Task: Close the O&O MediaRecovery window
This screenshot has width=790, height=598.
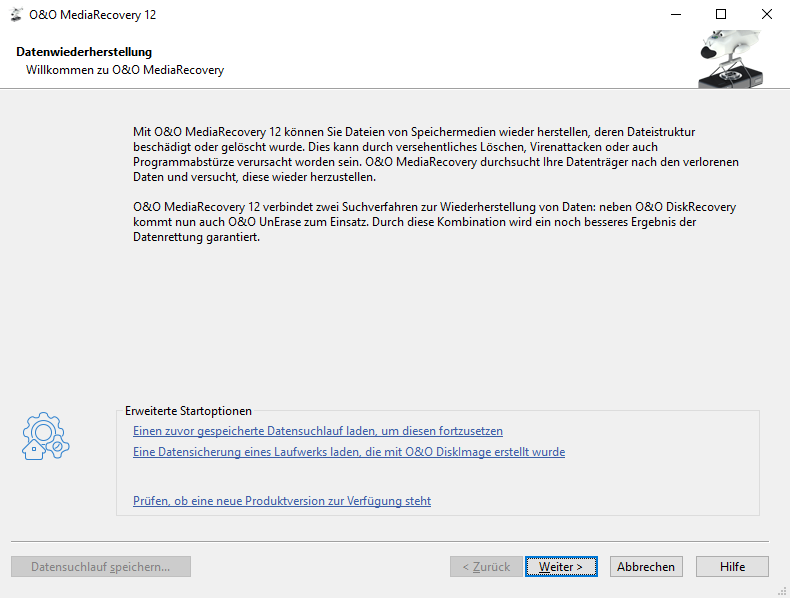Action: (766, 15)
